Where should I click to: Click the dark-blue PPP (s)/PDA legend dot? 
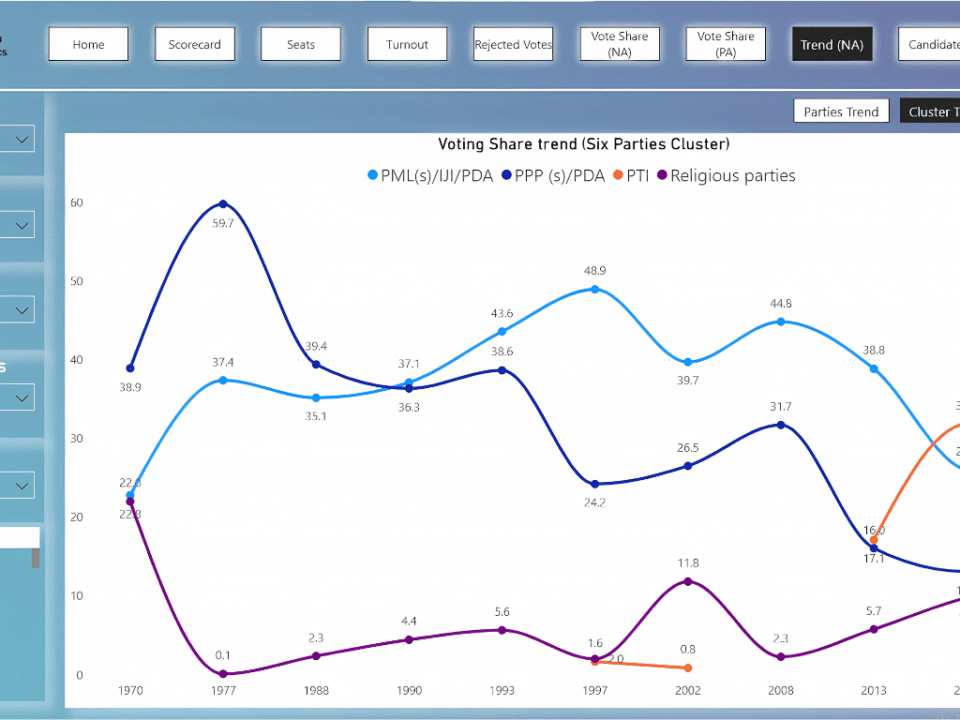pos(508,175)
